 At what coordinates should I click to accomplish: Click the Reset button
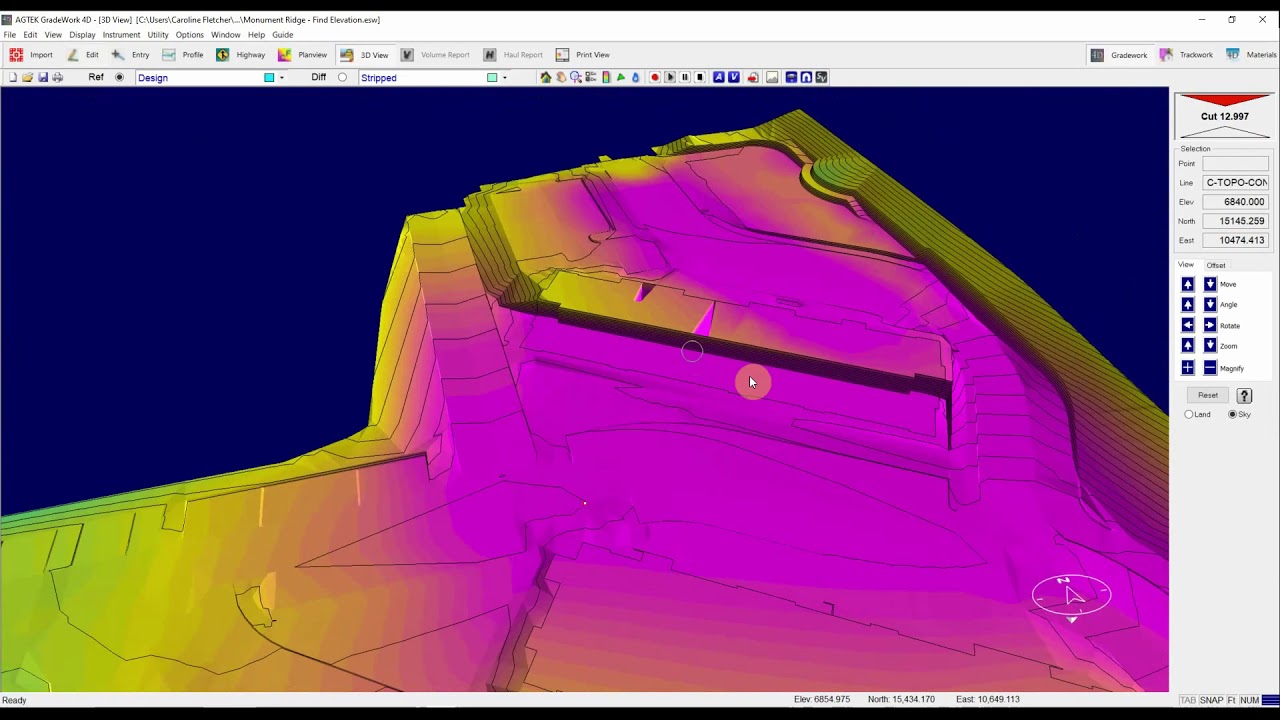[x=1208, y=395]
